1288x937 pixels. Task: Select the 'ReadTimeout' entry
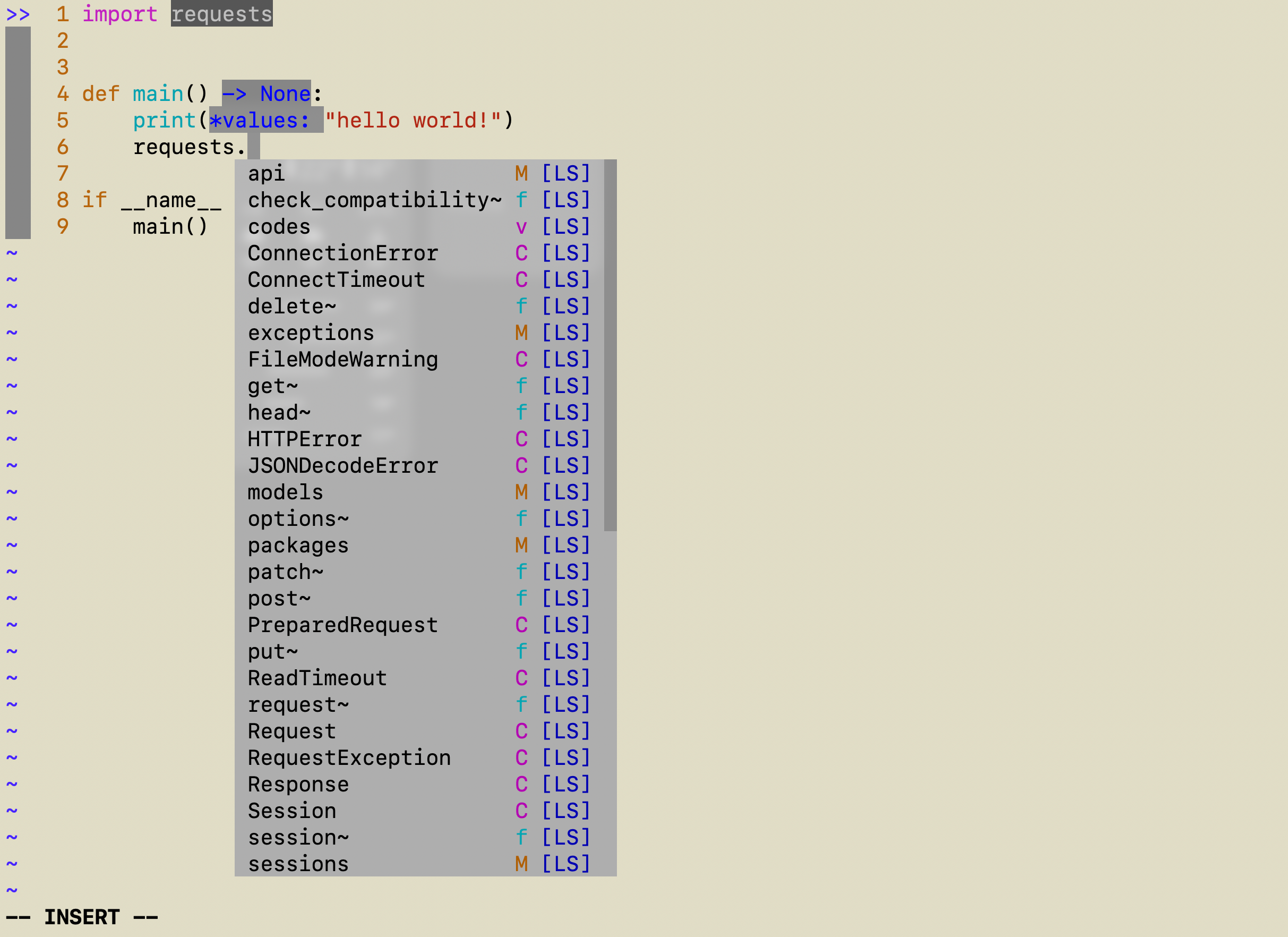tap(419, 678)
